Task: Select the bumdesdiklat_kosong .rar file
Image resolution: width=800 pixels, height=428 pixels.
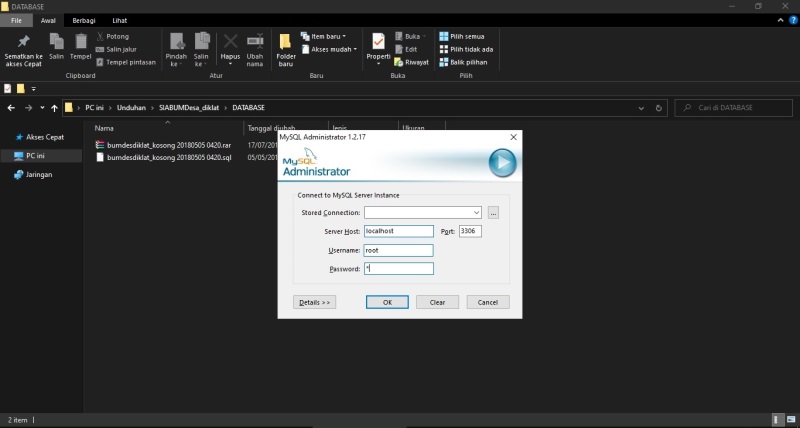Action: pos(163,145)
